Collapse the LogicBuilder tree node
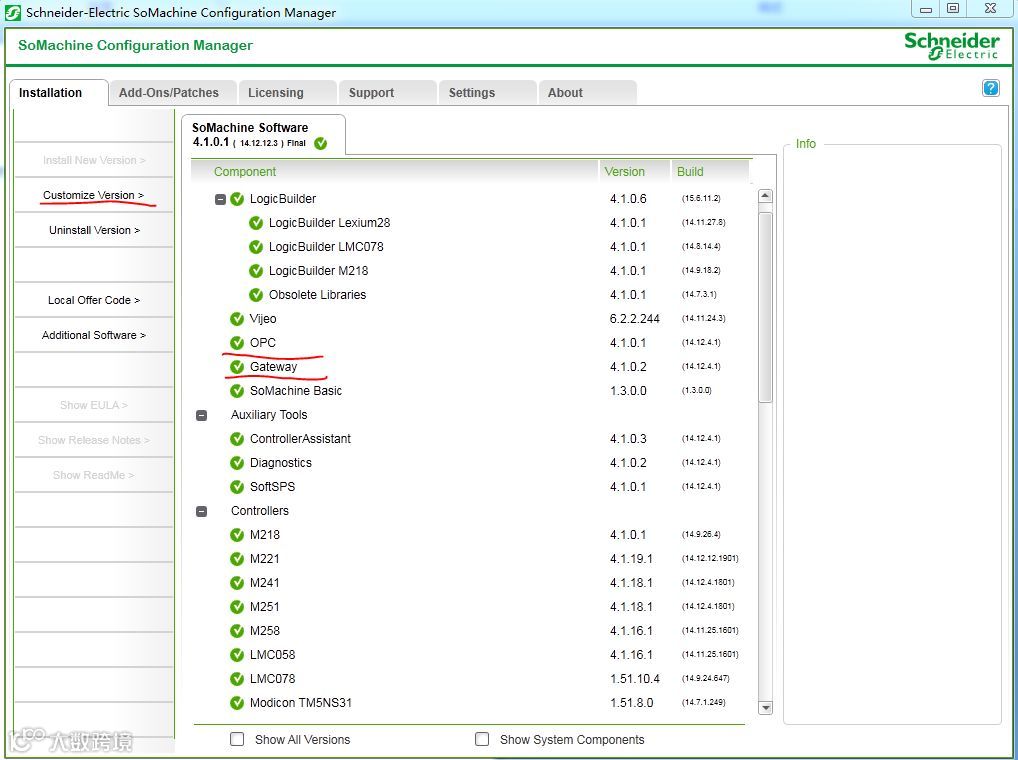 point(220,199)
